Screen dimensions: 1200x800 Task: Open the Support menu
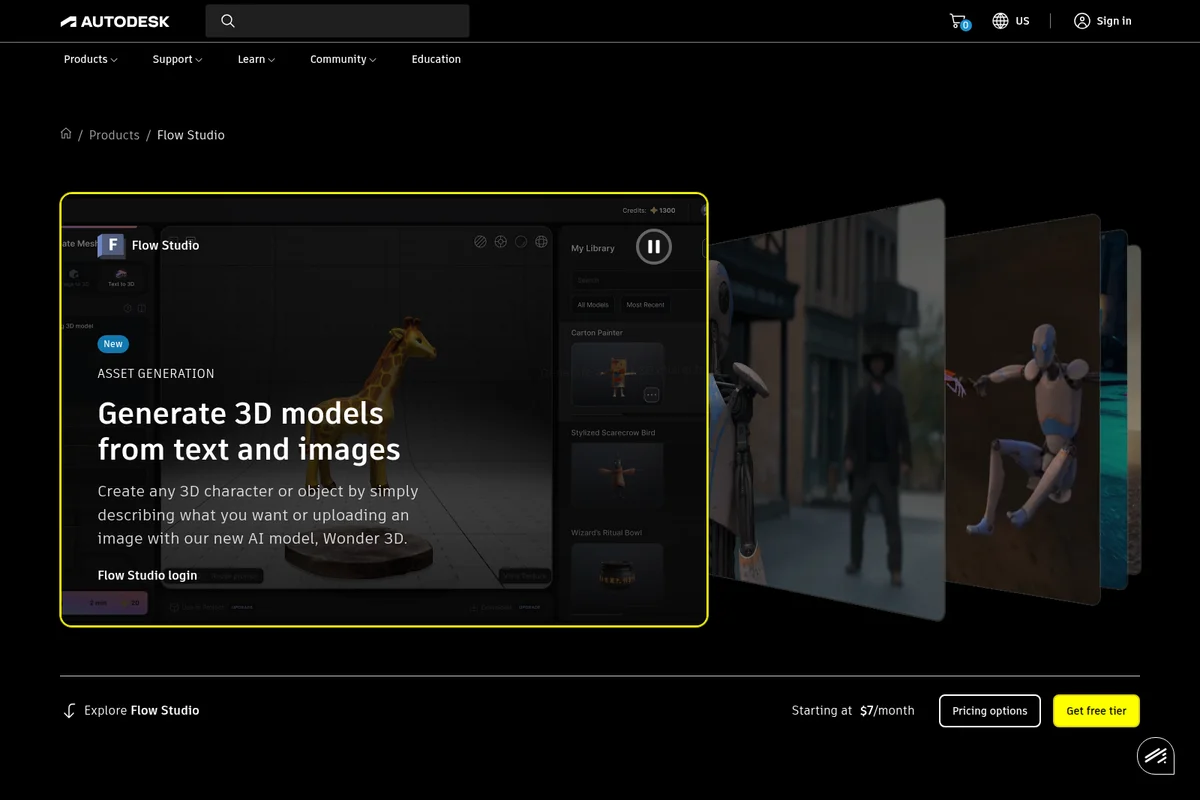[176, 59]
